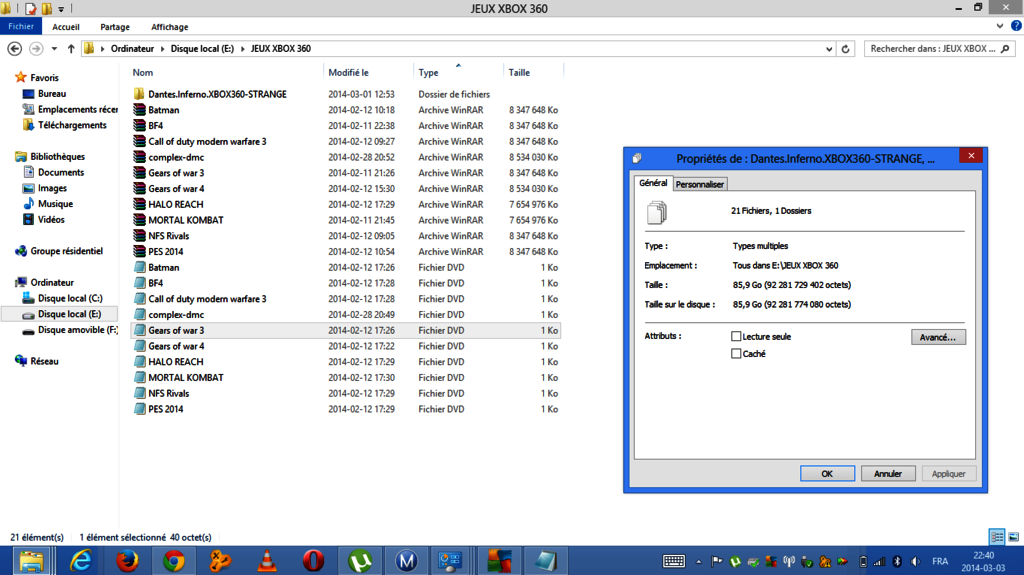Sort files by the Taille column
Viewport: 1024px width, 575px height.
tap(519, 73)
